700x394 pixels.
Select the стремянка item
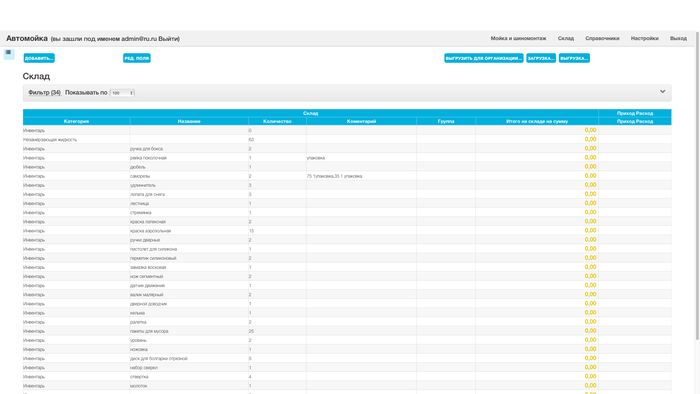(141, 213)
